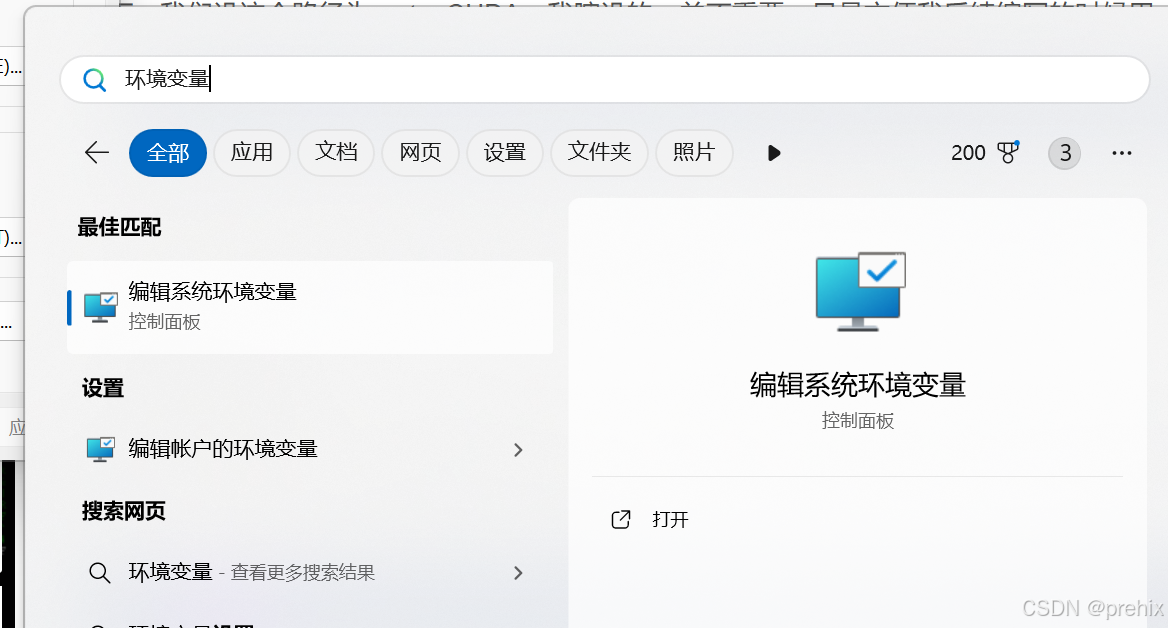This screenshot has height=628, width=1168.
Task: Click the monitor icon beside 编辑系统环境变量 result
Action: coord(101,308)
